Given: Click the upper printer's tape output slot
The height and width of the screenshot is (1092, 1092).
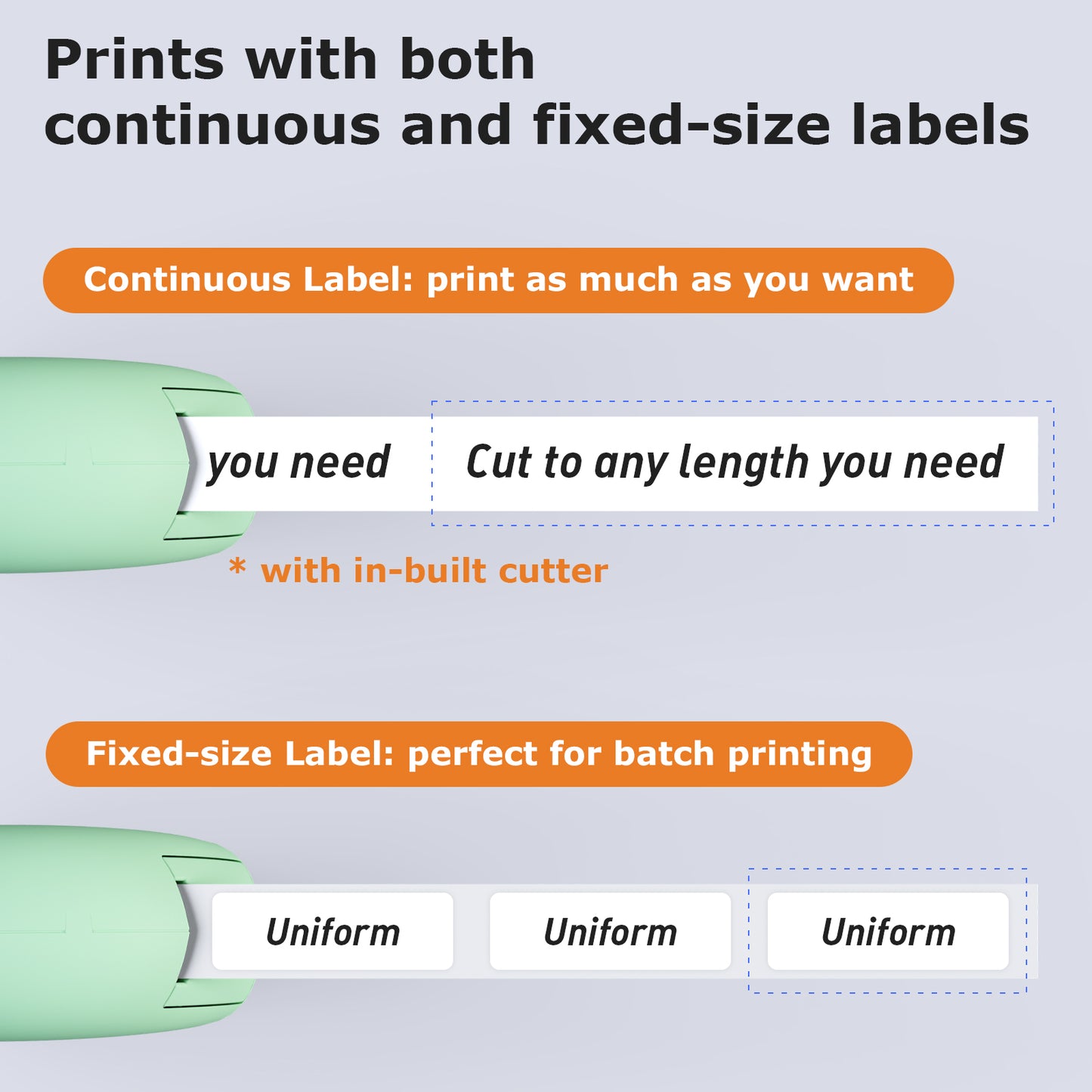Looking at the screenshot, I should point(184,463).
